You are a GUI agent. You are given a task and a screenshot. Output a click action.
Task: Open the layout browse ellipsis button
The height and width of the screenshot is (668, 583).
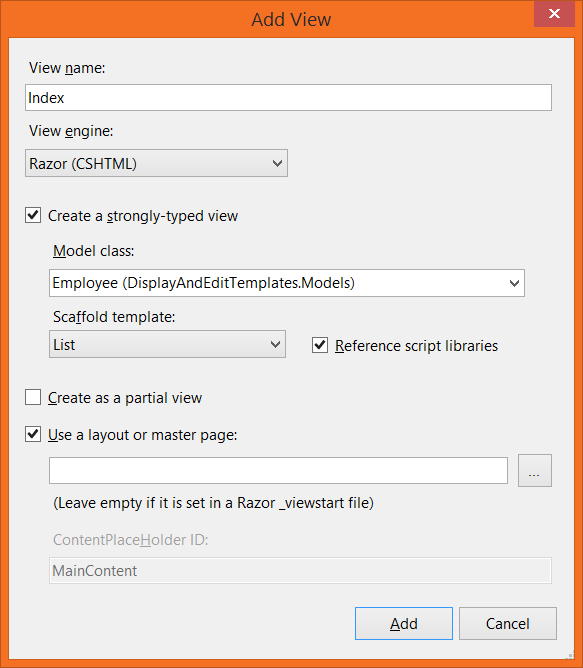click(534, 470)
